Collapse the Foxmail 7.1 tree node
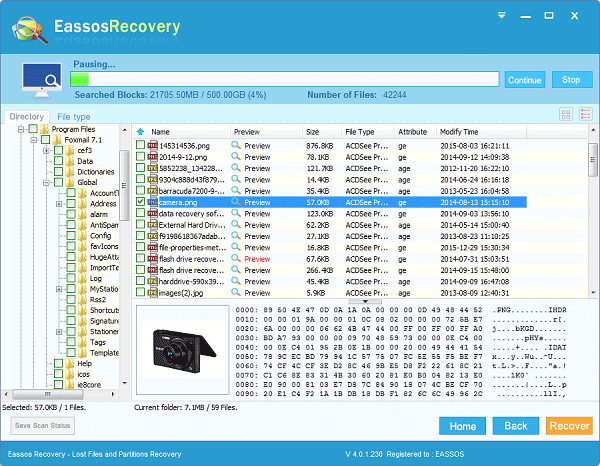 [x=34, y=140]
